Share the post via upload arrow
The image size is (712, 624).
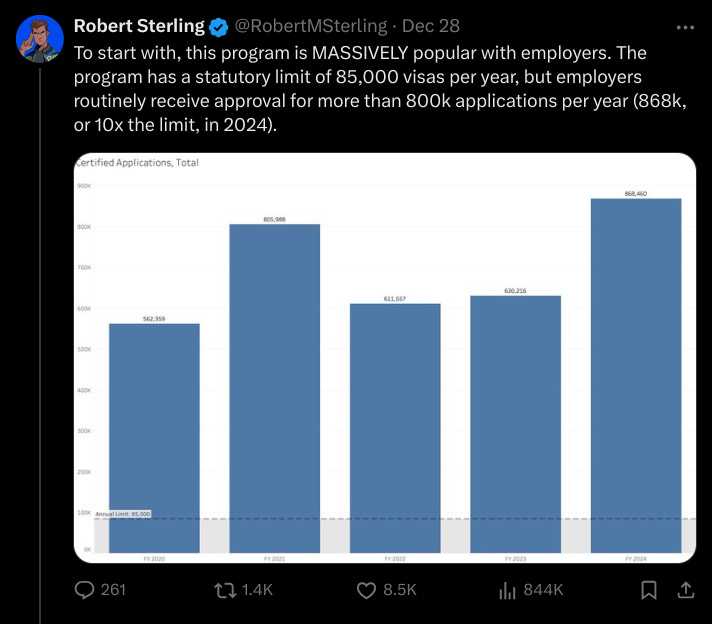pyautogui.click(x=686, y=590)
